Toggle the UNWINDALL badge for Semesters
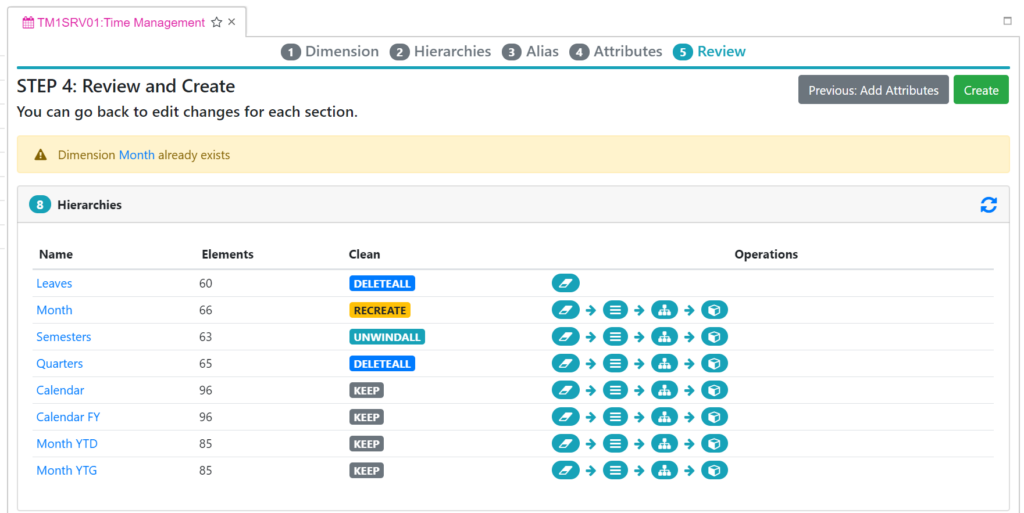 pos(387,337)
